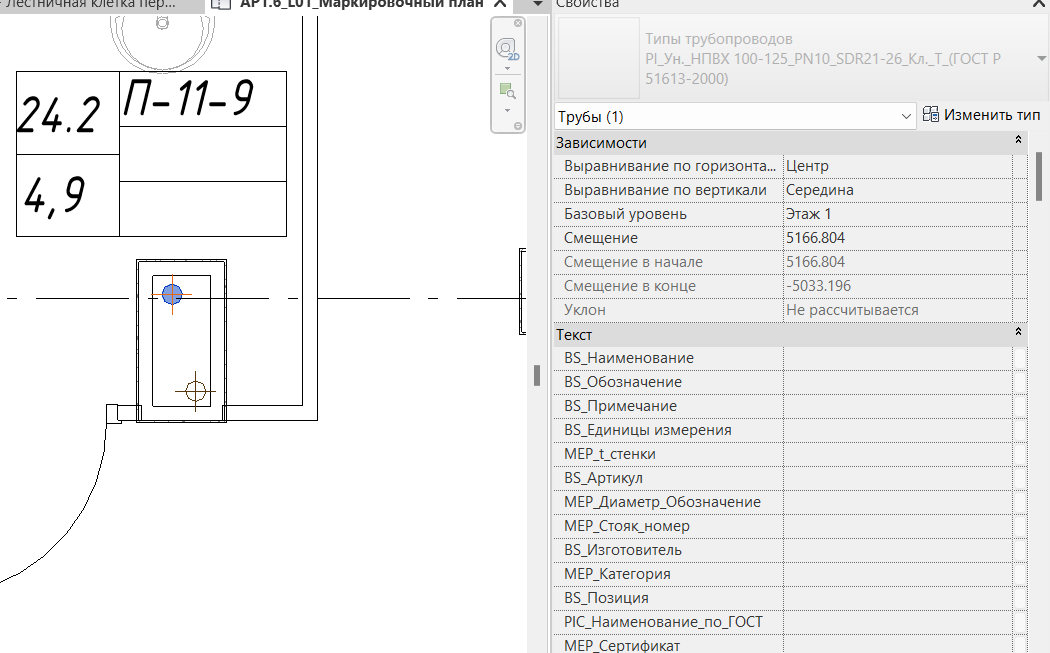Click the BS_Артикул value field

click(897, 478)
